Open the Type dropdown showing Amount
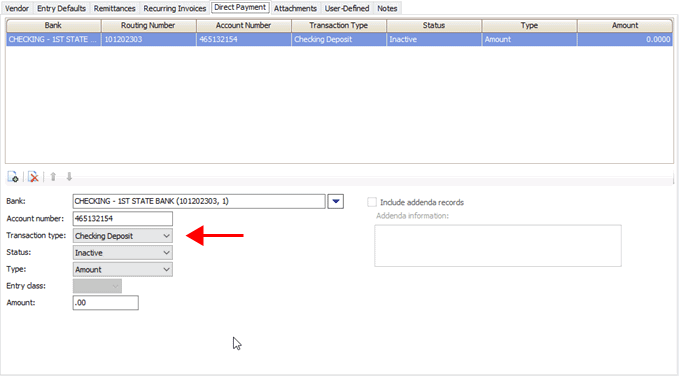This screenshot has height=376, width=679. click(123, 269)
